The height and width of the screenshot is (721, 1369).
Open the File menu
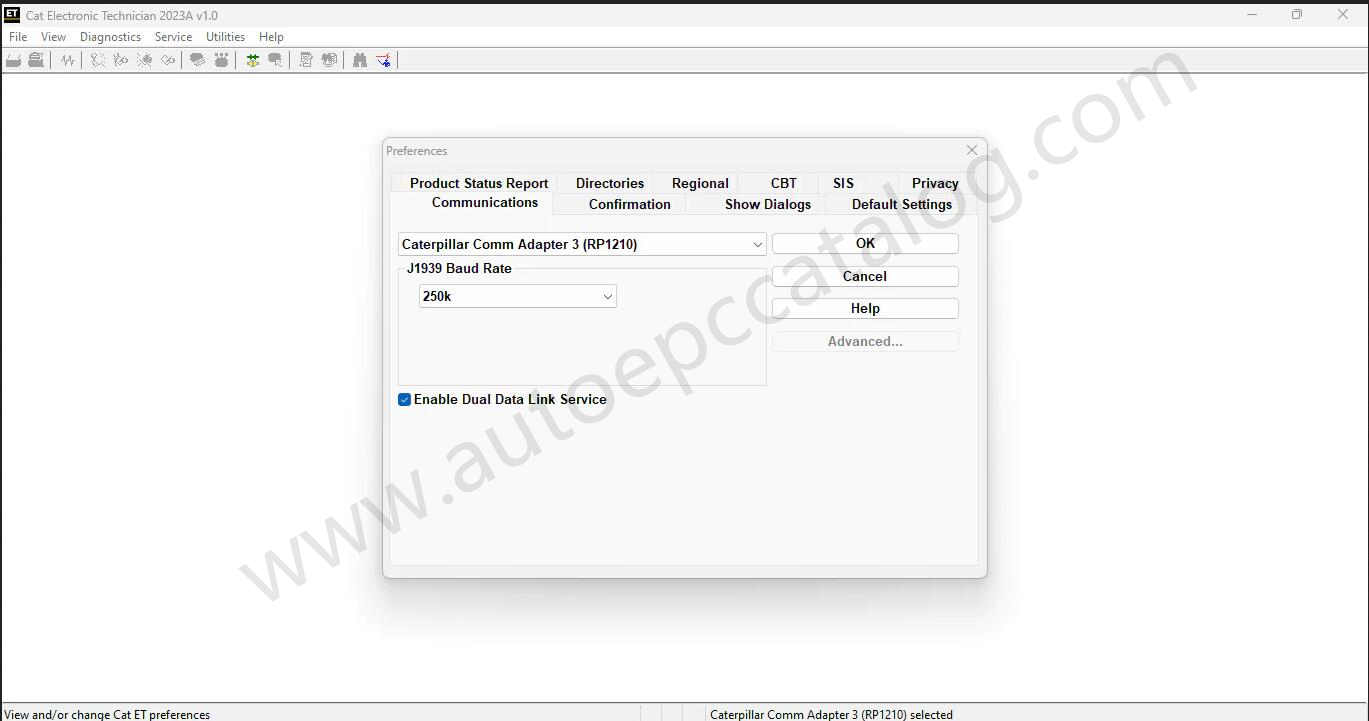[18, 37]
